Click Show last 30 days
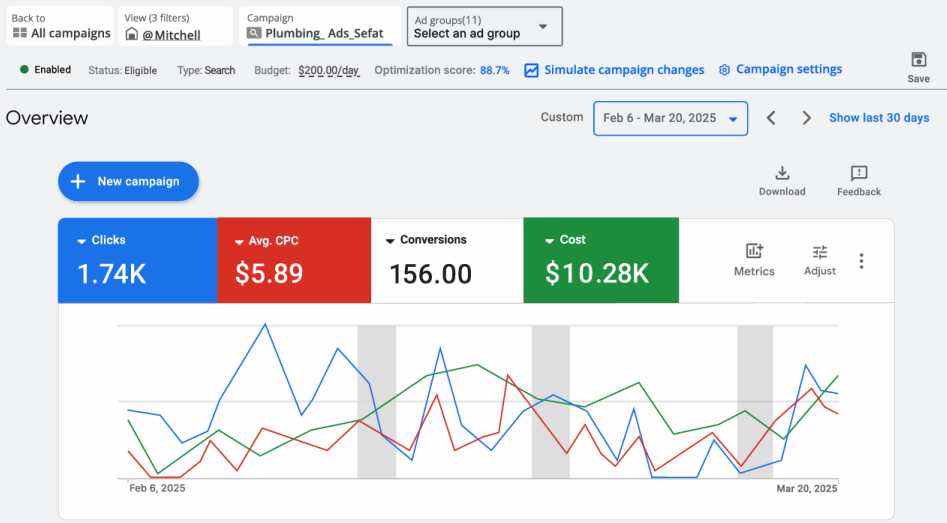The width and height of the screenshot is (947, 523). click(879, 118)
